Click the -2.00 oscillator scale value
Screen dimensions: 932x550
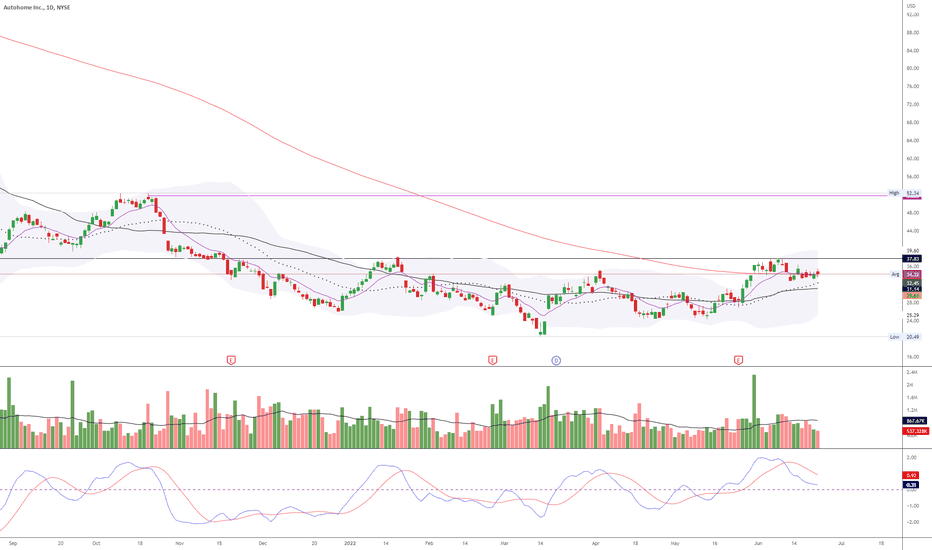(x=911, y=522)
